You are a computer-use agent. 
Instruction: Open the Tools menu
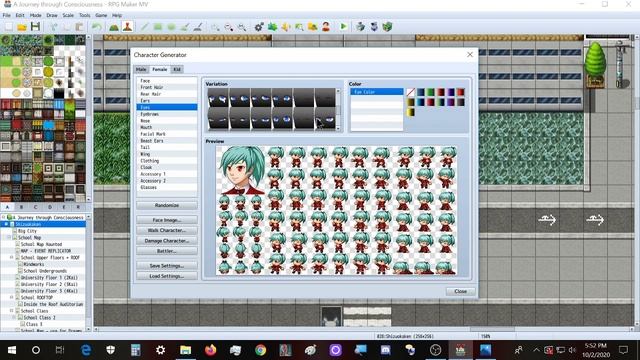click(84, 15)
